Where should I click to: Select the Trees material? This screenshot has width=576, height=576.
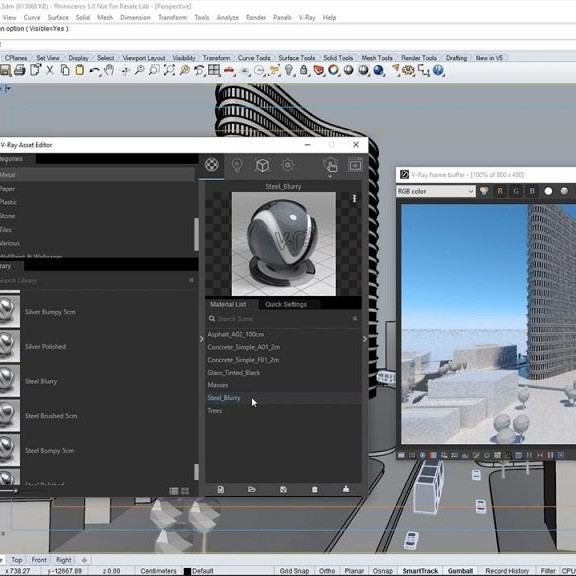[x=215, y=411]
